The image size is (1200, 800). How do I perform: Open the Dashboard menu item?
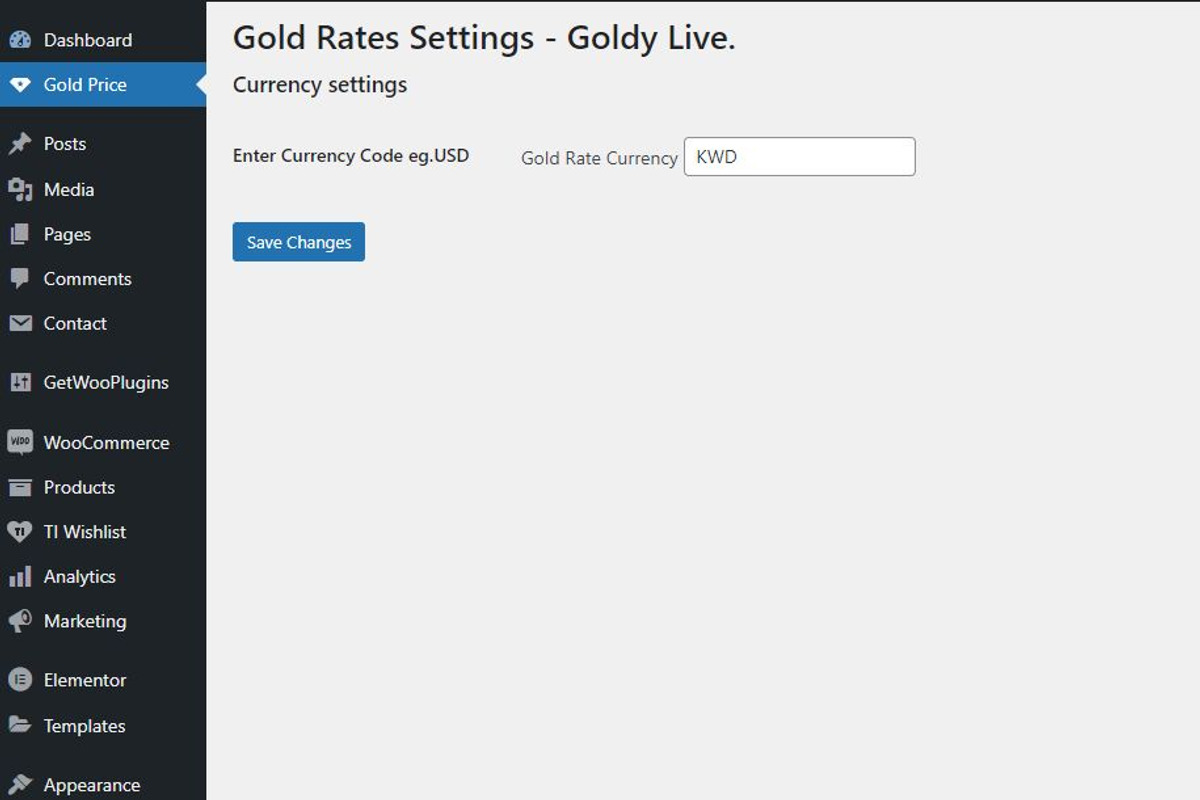click(103, 40)
